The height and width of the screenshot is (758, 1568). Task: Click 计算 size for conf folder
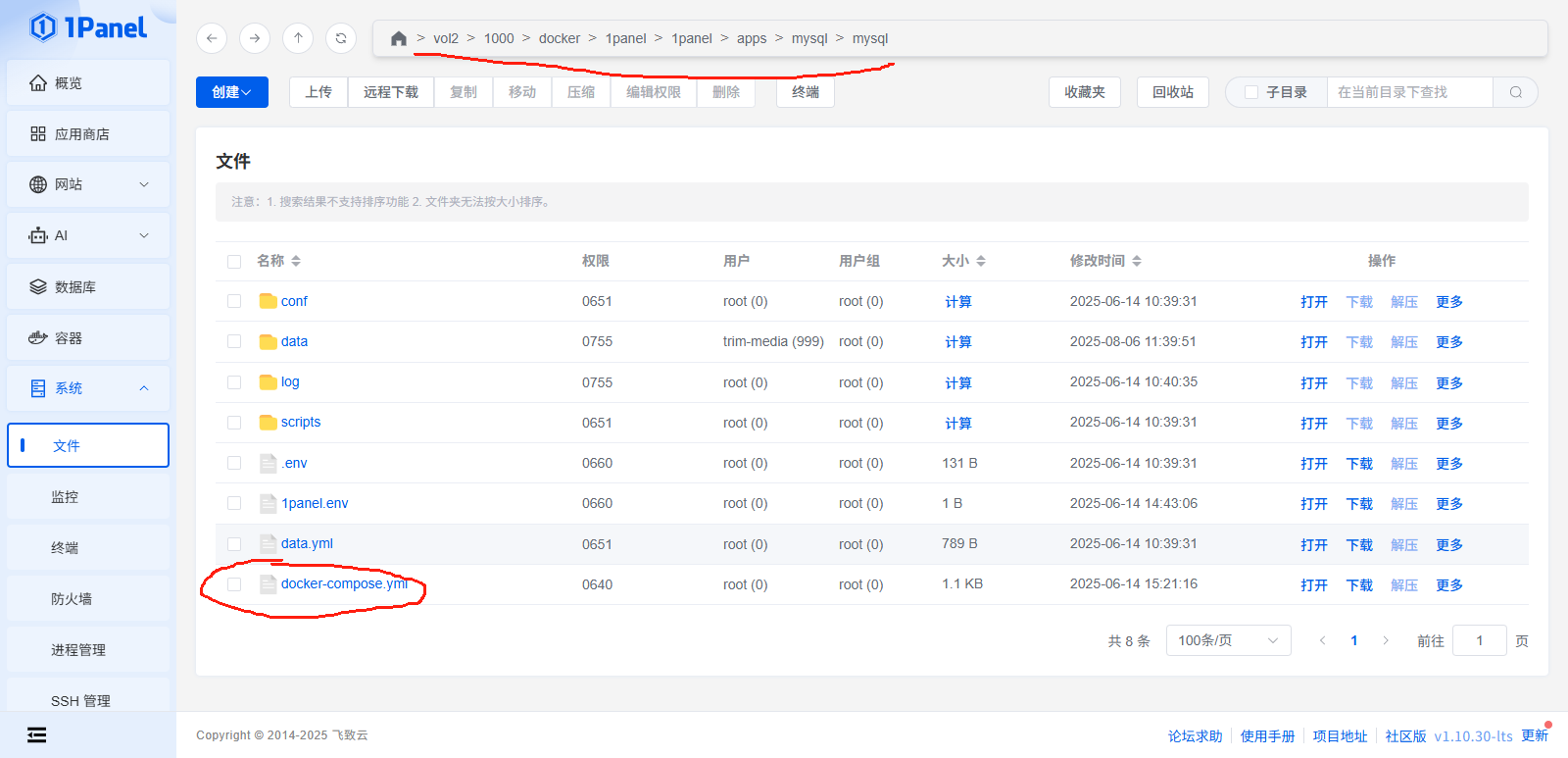958,302
